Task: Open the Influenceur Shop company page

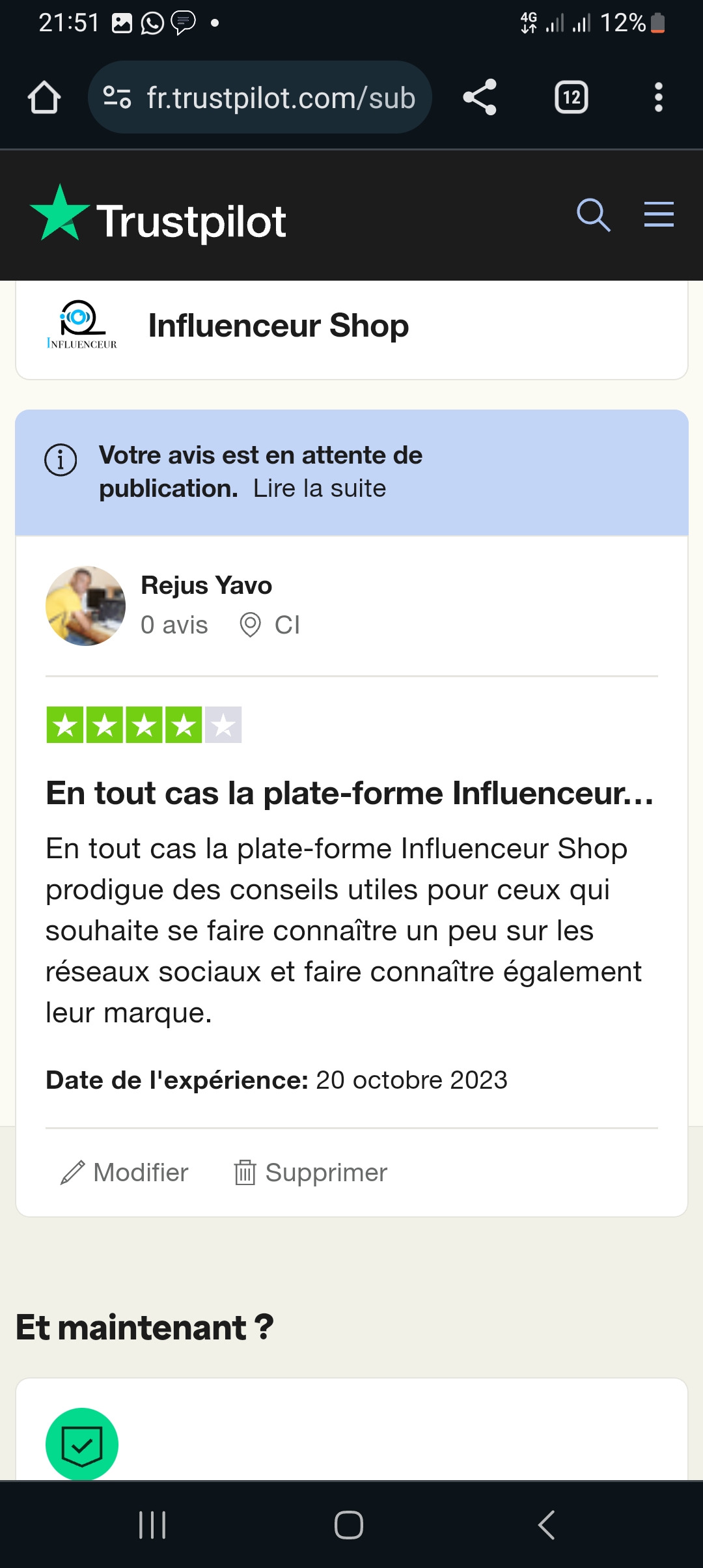Action: tap(279, 326)
